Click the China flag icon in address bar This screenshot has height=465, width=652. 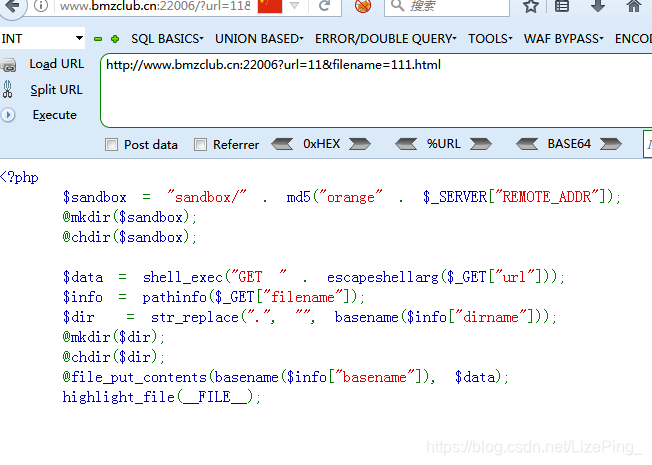point(270,6)
